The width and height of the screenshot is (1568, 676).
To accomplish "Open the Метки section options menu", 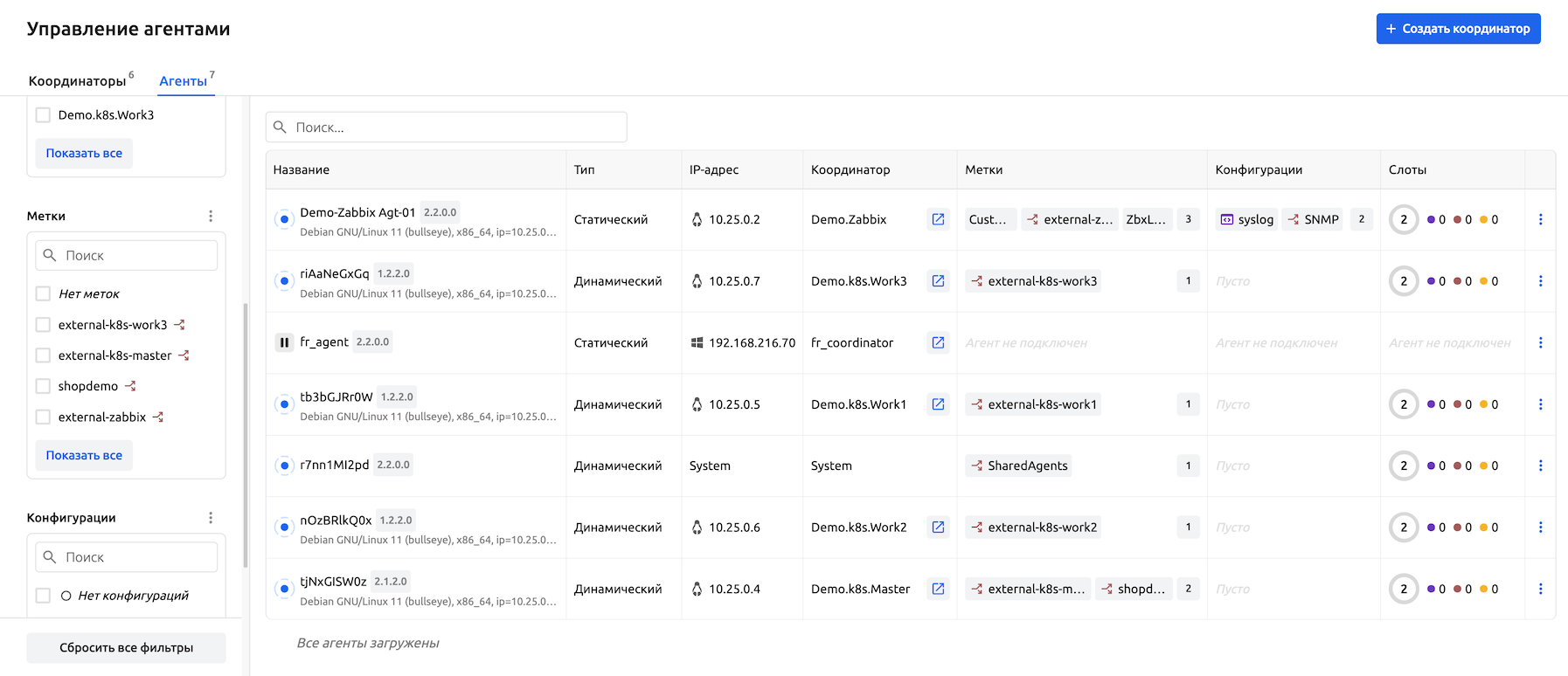I will (211, 216).
